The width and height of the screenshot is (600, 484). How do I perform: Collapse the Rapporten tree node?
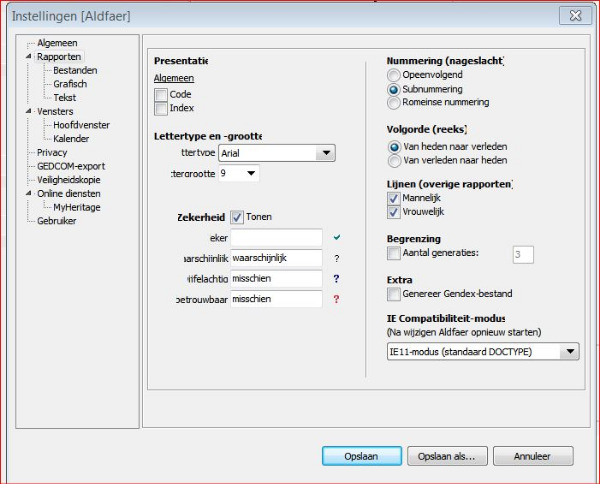tap(28, 57)
